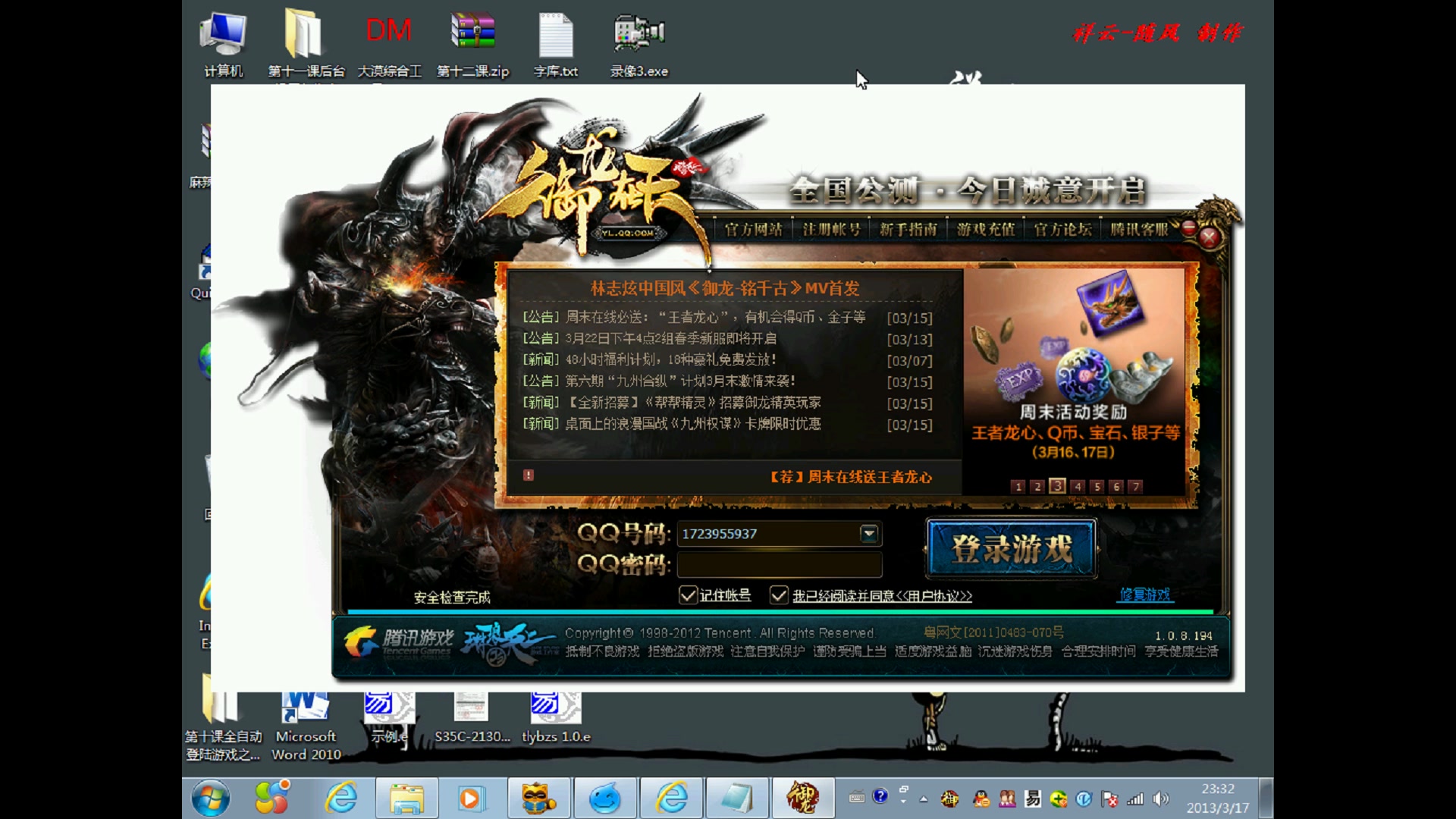Select the 游戏充值 menu item
1456x819 pixels.
coord(985,230)
